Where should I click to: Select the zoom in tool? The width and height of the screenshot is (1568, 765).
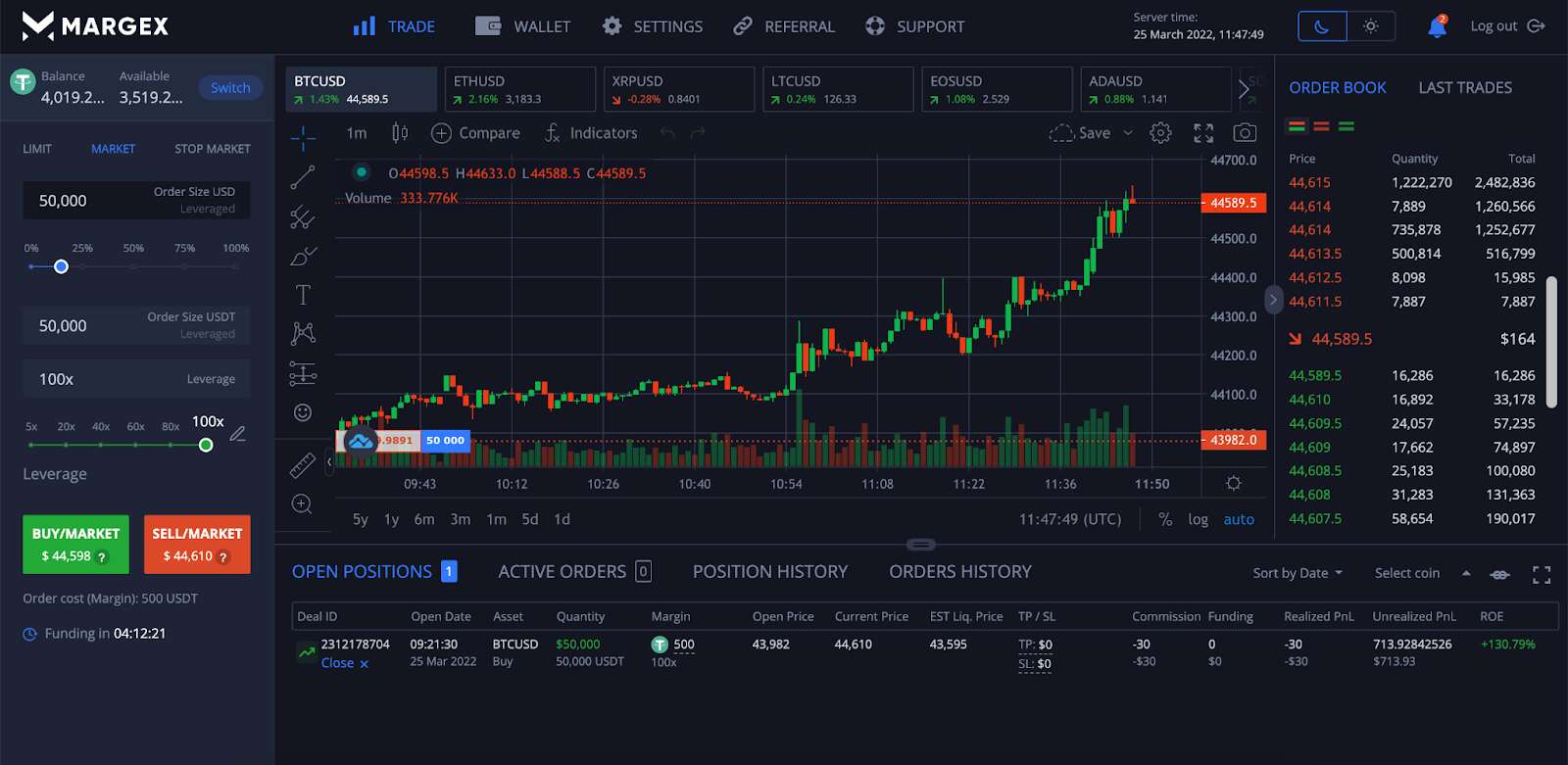coord(303,504)
